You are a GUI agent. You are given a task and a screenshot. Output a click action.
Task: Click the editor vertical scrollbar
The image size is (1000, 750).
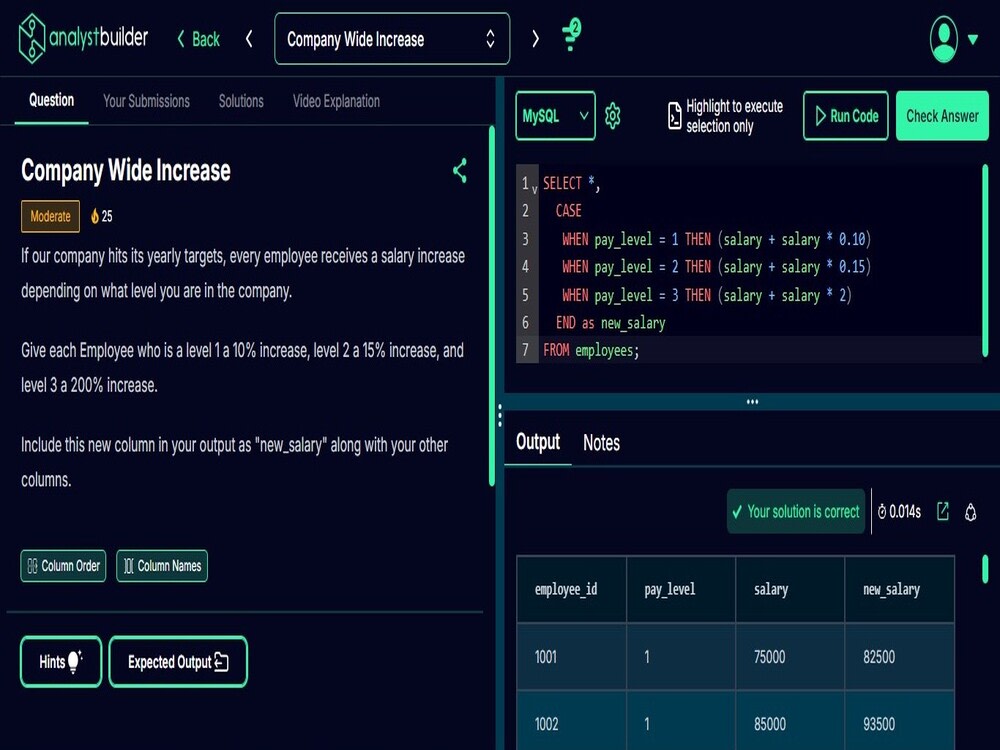pyautogui.click(x=985, y=260)
